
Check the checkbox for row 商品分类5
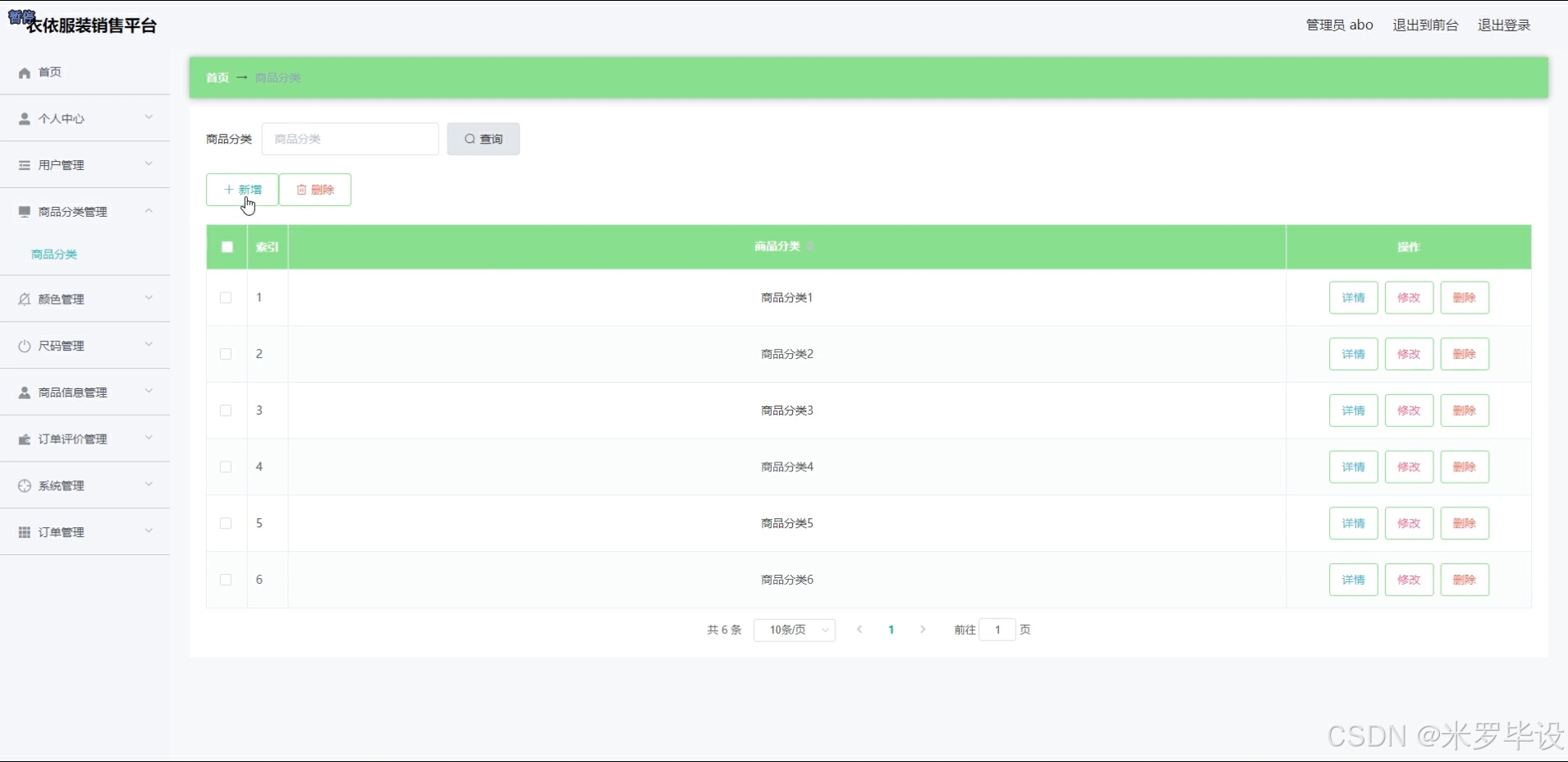(x=226, y=524)
